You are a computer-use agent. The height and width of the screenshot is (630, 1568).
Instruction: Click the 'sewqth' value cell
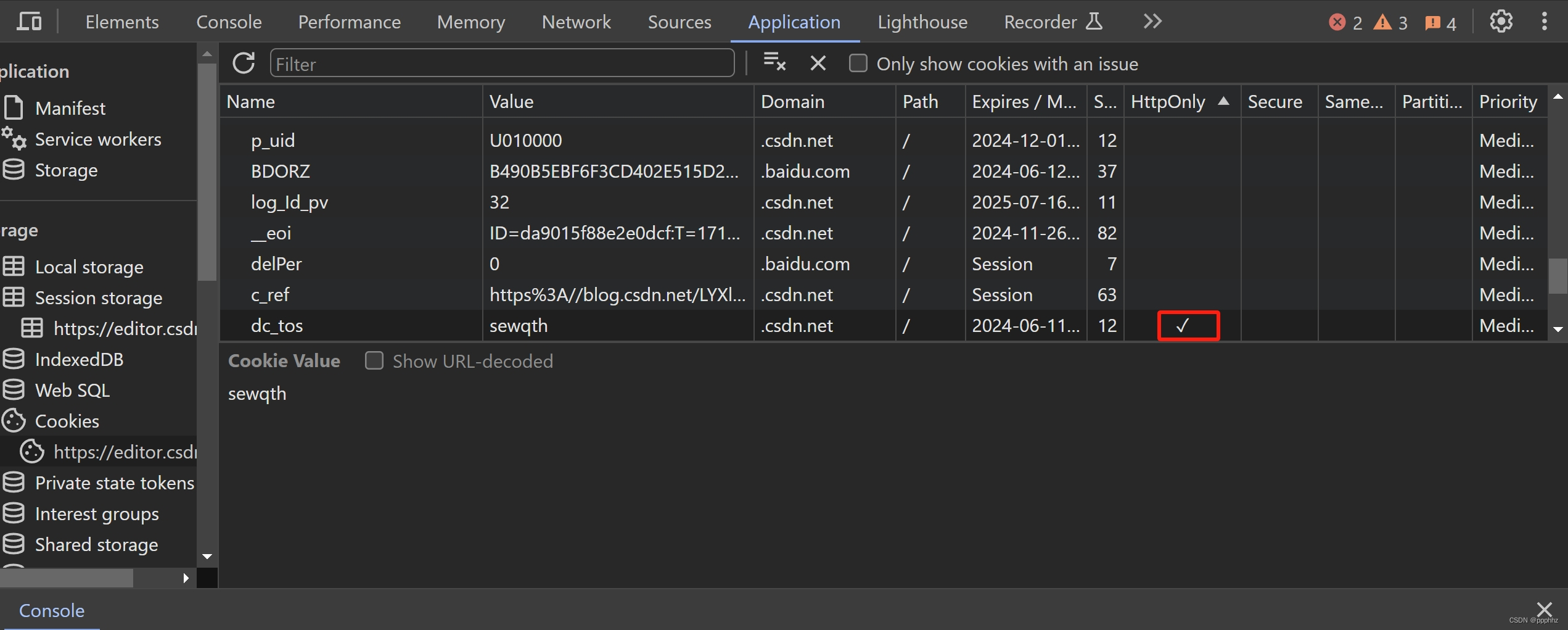pyautogui.click(x=618, y=326)
